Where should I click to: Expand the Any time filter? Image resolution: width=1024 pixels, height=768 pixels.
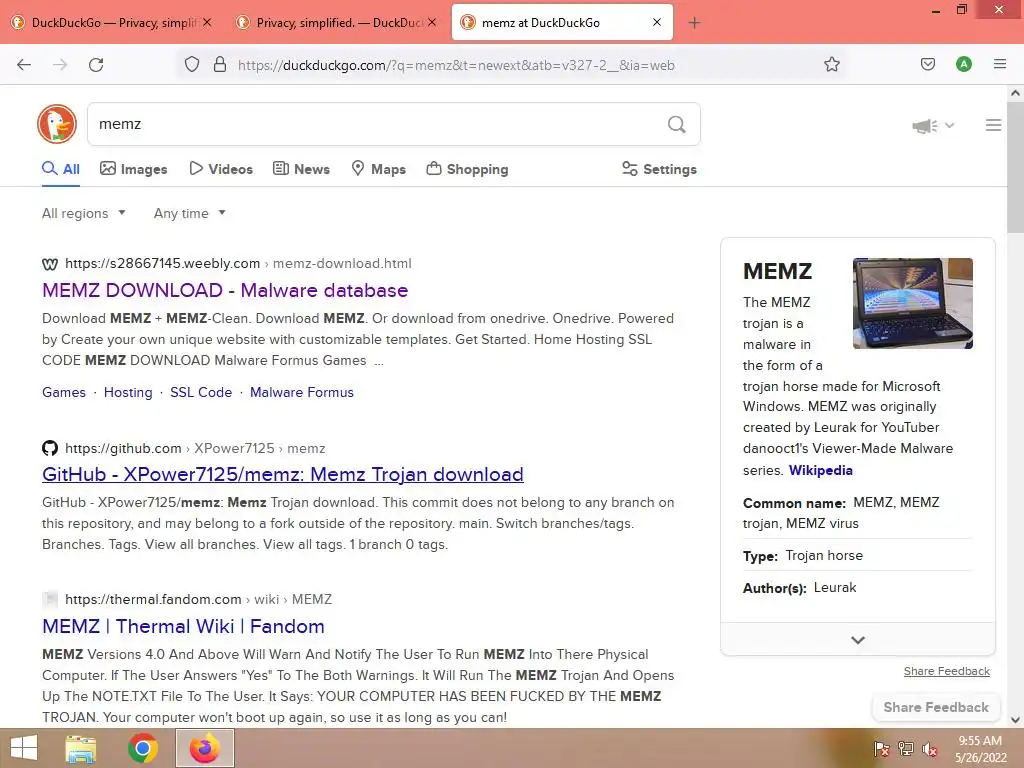click(x=189, y=214)
